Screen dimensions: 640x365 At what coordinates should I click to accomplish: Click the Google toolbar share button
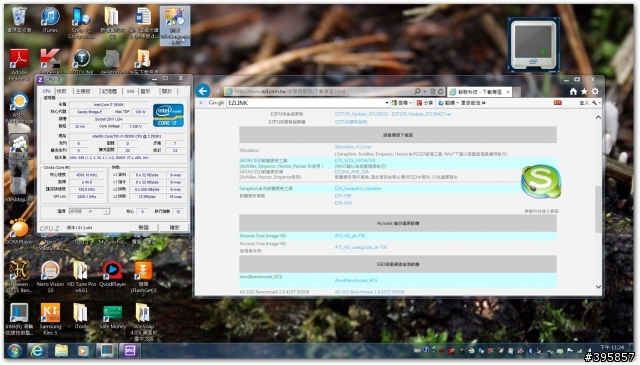pyautogui.click(x=425, y=103)
